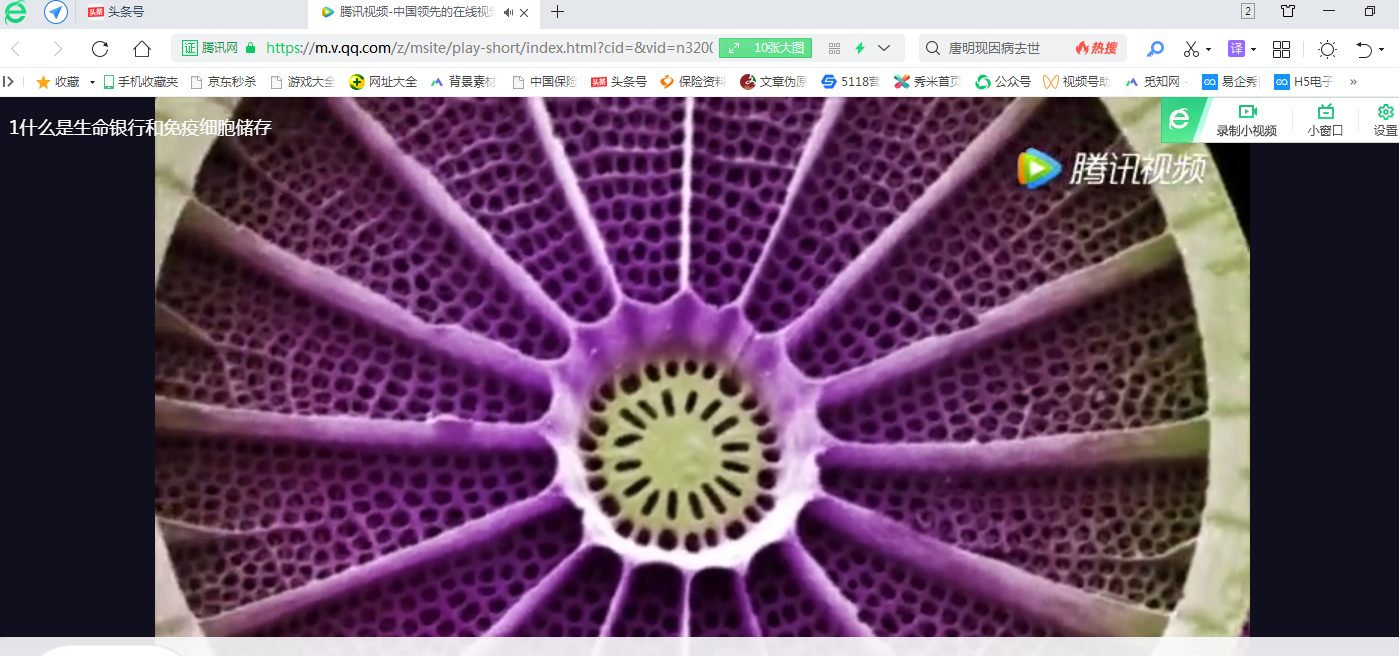The width and height of the screenshot is (1400, 658).
Task: Open the apps grid icon beside the toolbar
Action: coord(1282,48)
